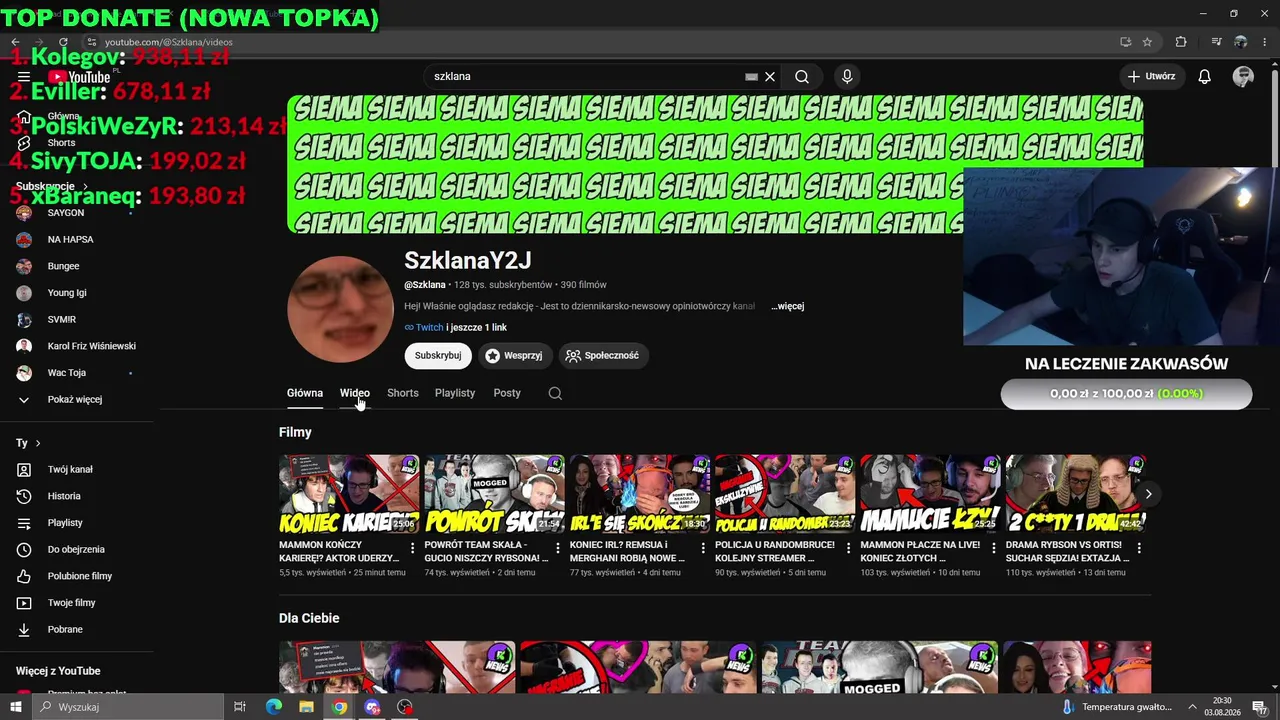Click the address bar URL

coord(169,42)
